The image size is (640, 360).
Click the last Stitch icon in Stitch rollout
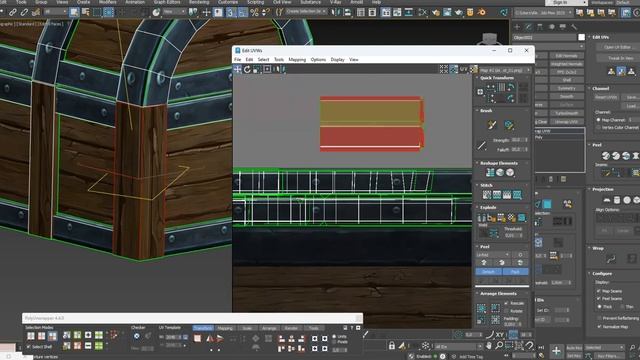[x=517, y=195]
